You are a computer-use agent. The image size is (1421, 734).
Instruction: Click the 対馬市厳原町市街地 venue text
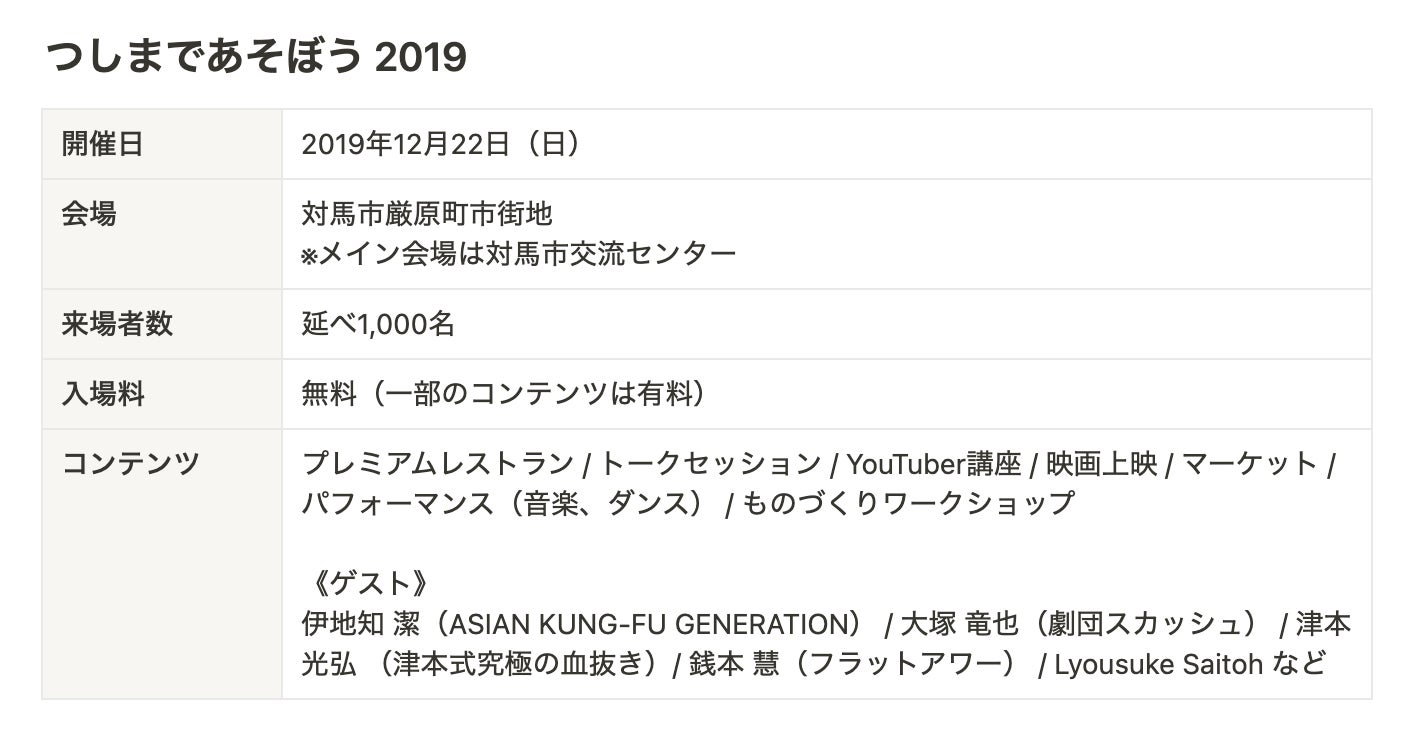tap(427, 214)
